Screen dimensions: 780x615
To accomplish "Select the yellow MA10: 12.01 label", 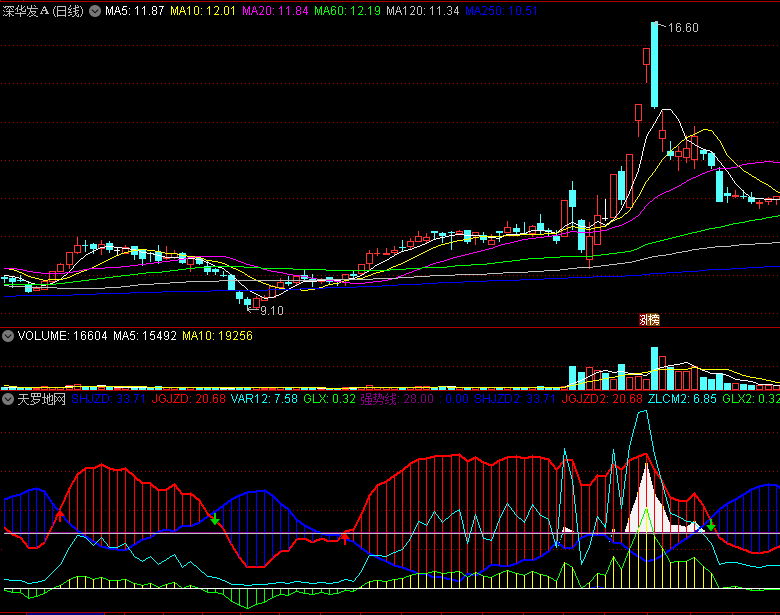I will tap(202, 11).
